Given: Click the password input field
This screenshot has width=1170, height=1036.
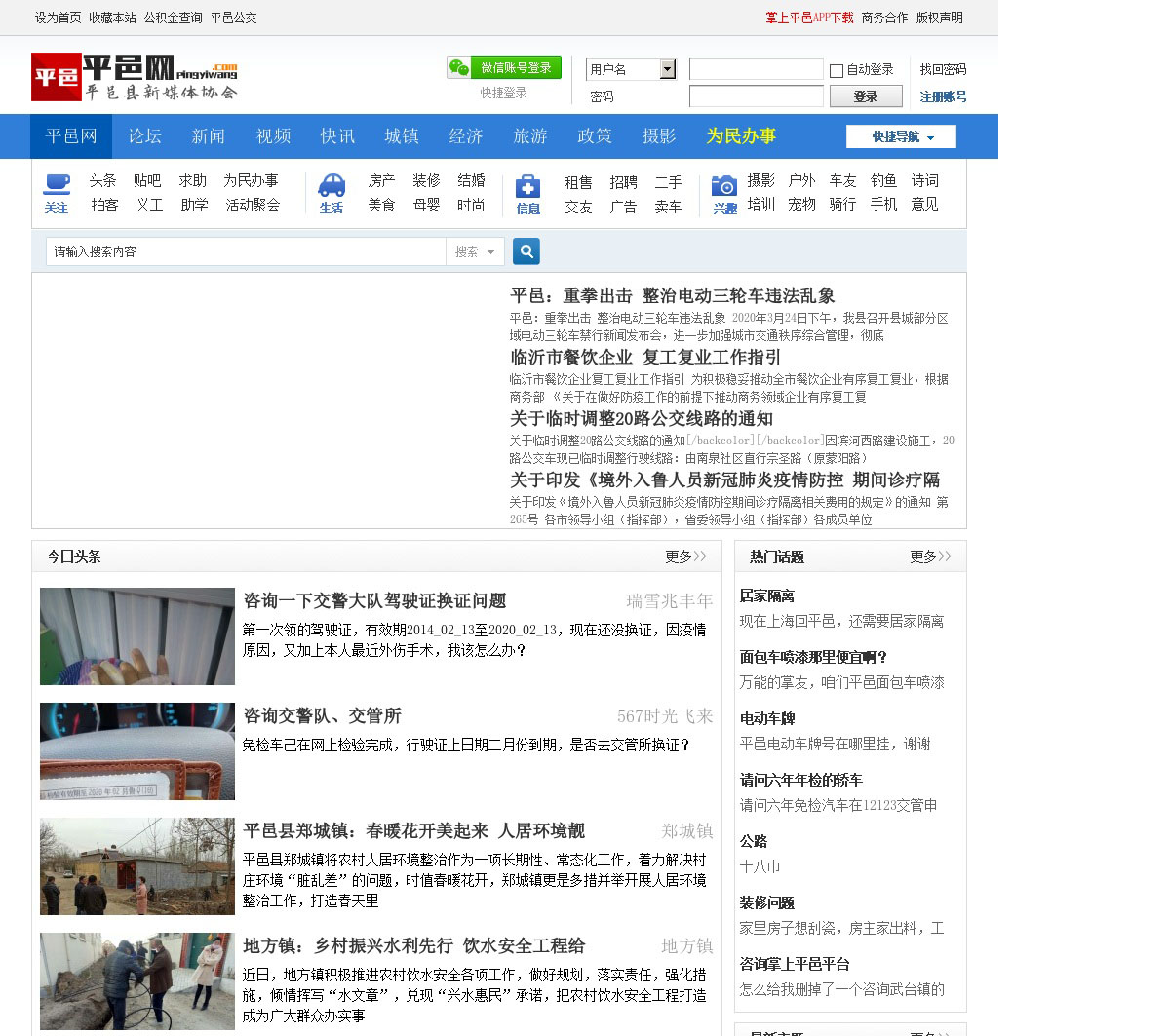Looking at the screenshot, I should (x=756, y=96).
